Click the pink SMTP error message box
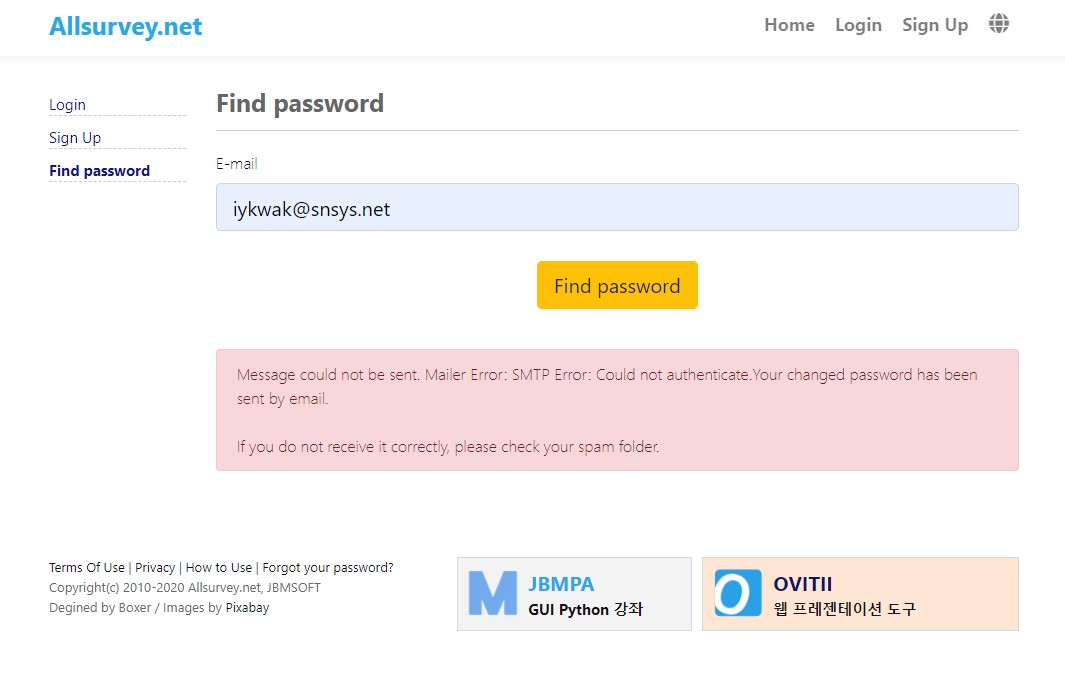The image size is (1065, 676). 617,410
